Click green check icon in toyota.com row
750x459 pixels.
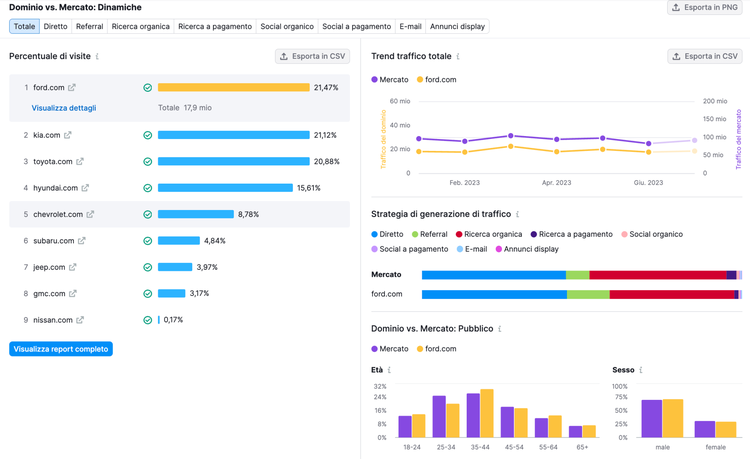[148, 162]
